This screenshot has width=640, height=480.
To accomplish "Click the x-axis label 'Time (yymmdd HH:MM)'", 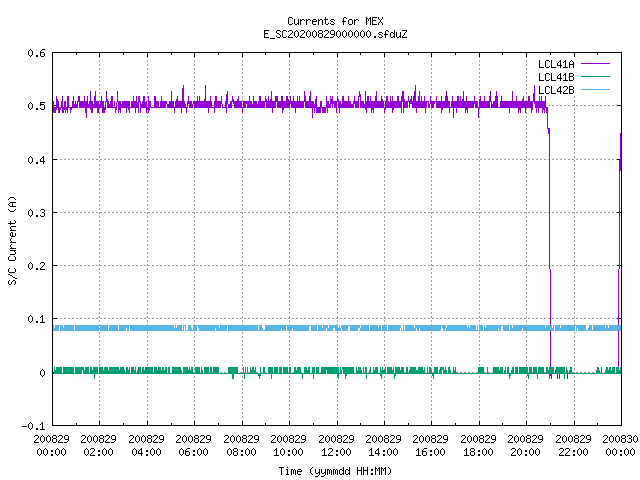I will click(x=335, y=471).
